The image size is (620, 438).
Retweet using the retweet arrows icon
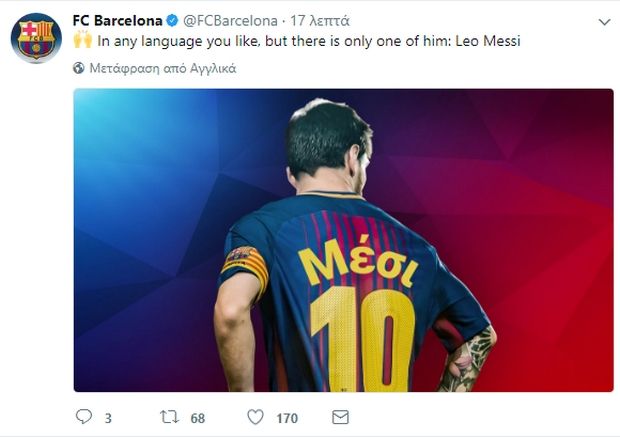coord(170,416)
